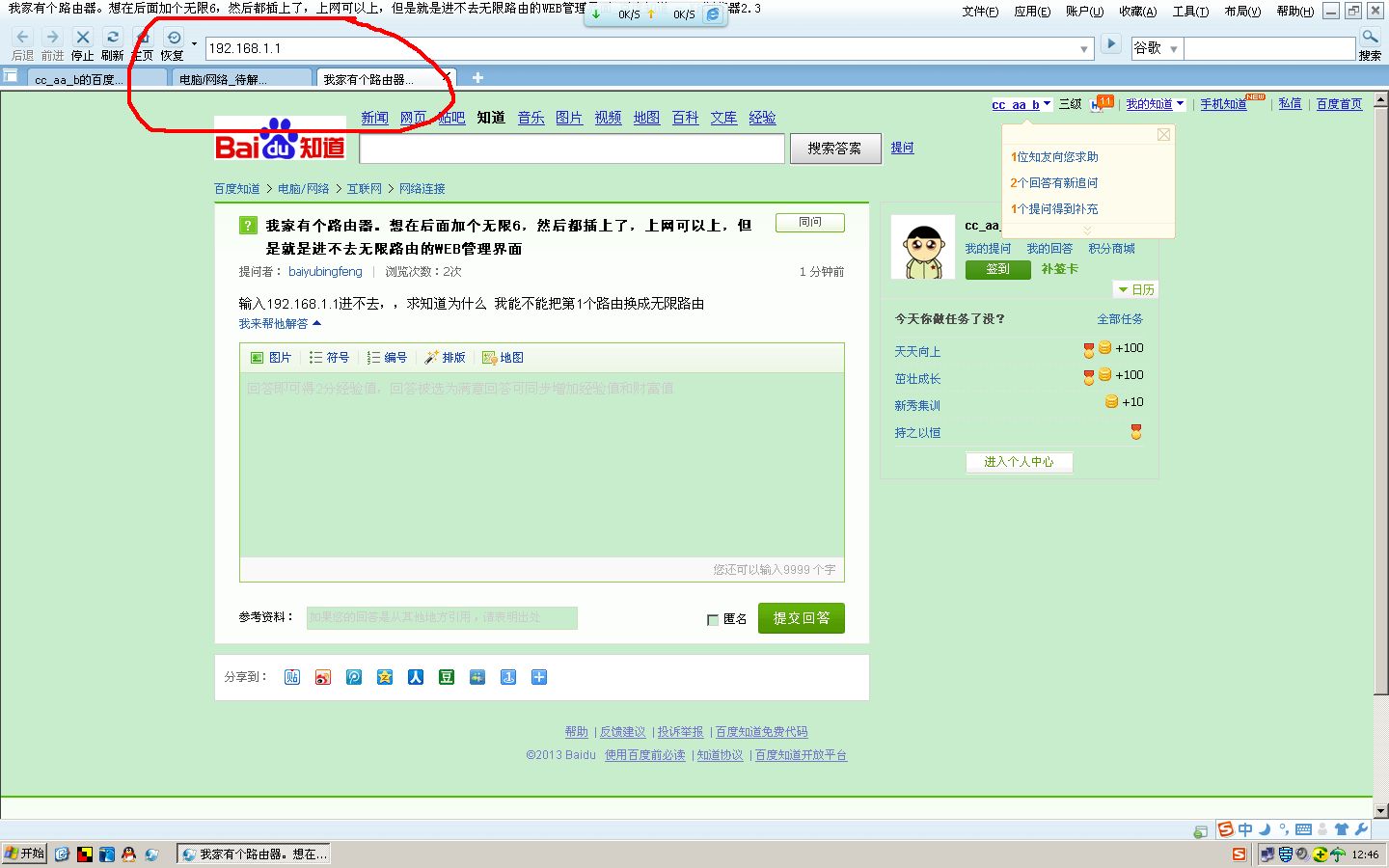
Task: Open the 新闻 link in the Baidu navigation
Action: 374,118
